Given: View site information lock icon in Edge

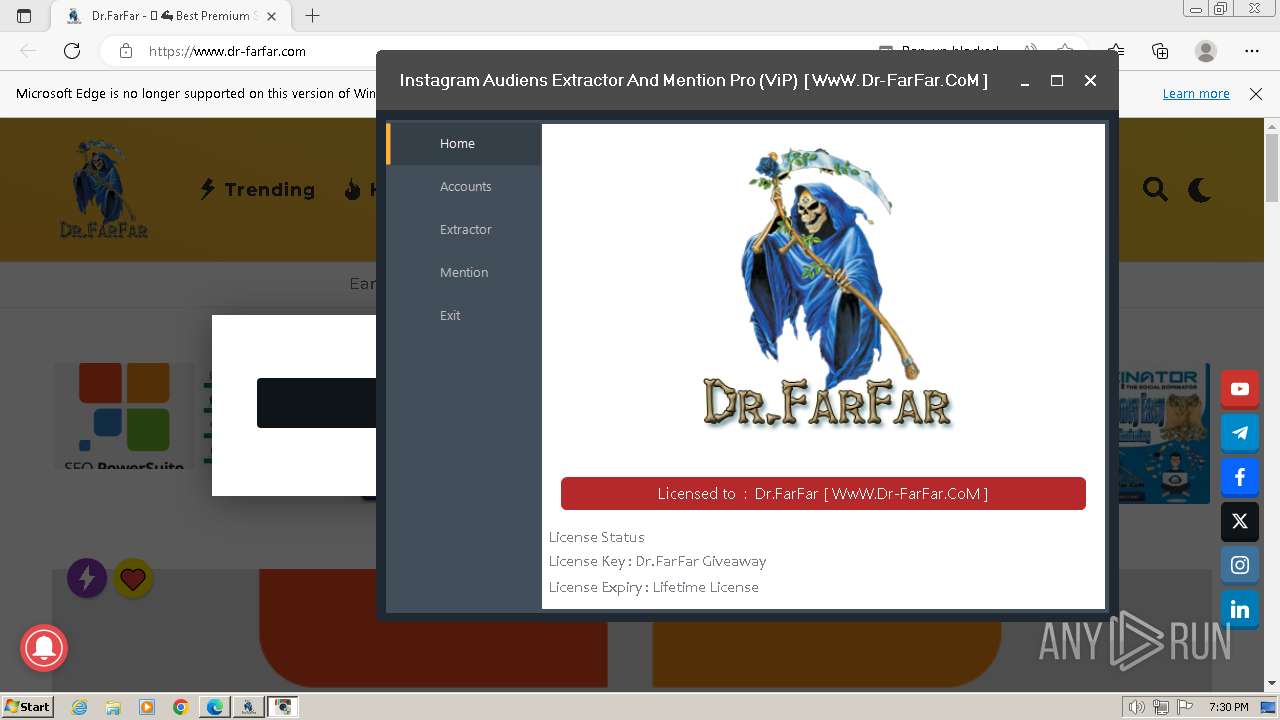Looking at the screenshot, I should [126, 51].
